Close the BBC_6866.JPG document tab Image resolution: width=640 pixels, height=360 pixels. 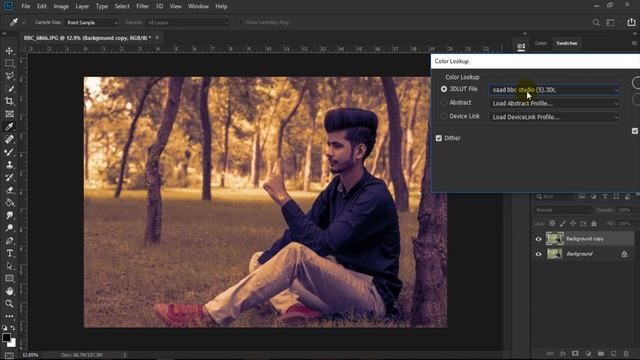(157, 38)
